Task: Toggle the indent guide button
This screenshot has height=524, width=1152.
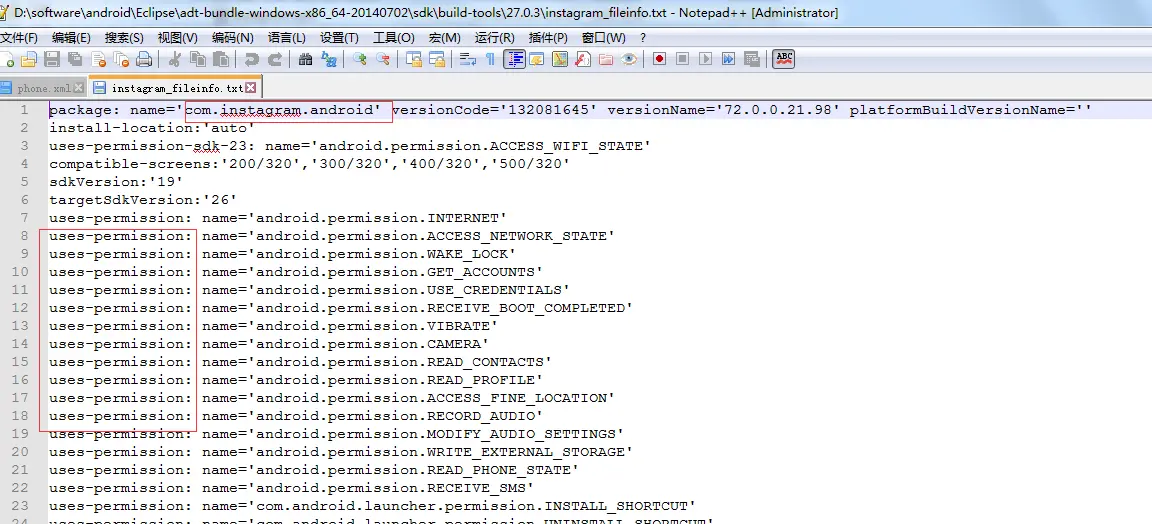Action: coord(514,60)
